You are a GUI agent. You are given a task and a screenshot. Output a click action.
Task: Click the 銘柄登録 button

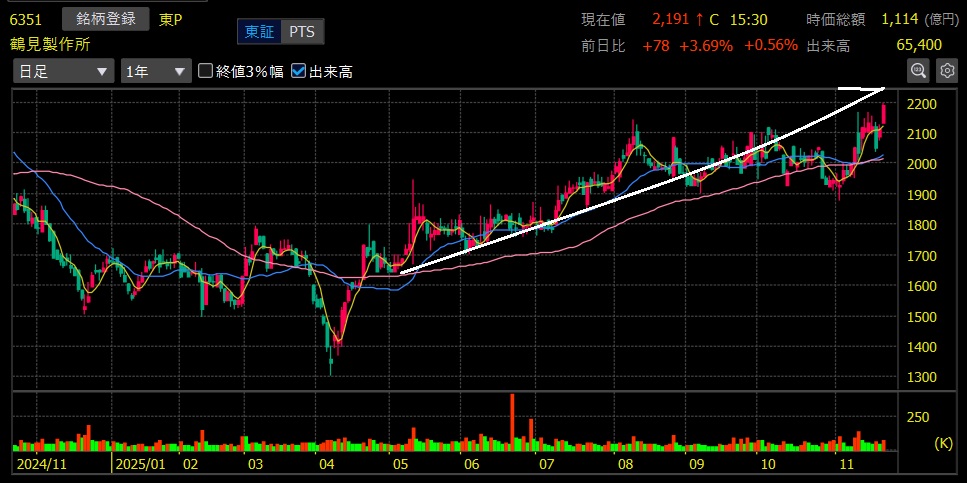tap(105, 19)
